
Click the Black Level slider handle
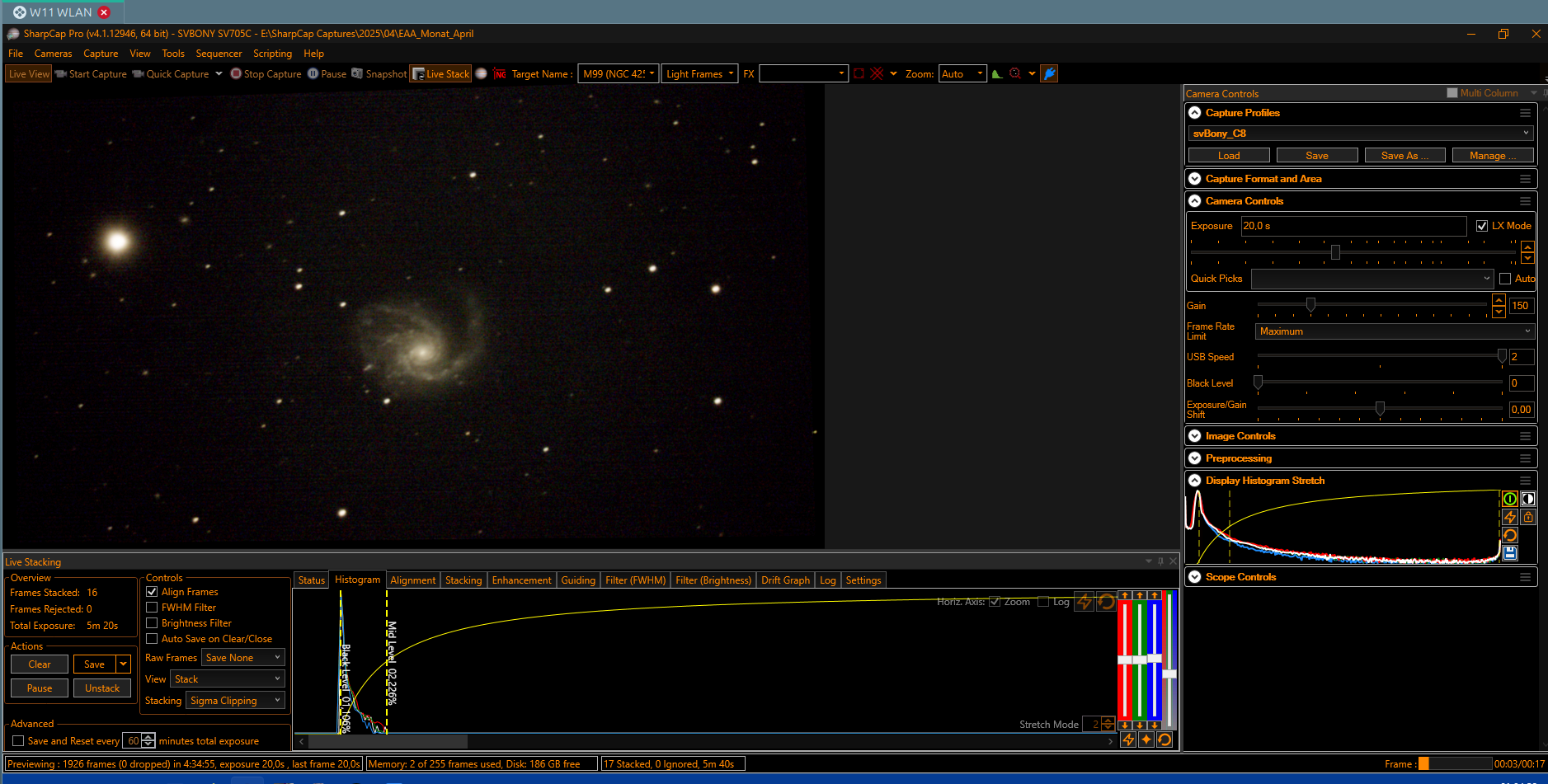tap(1258, 383)
